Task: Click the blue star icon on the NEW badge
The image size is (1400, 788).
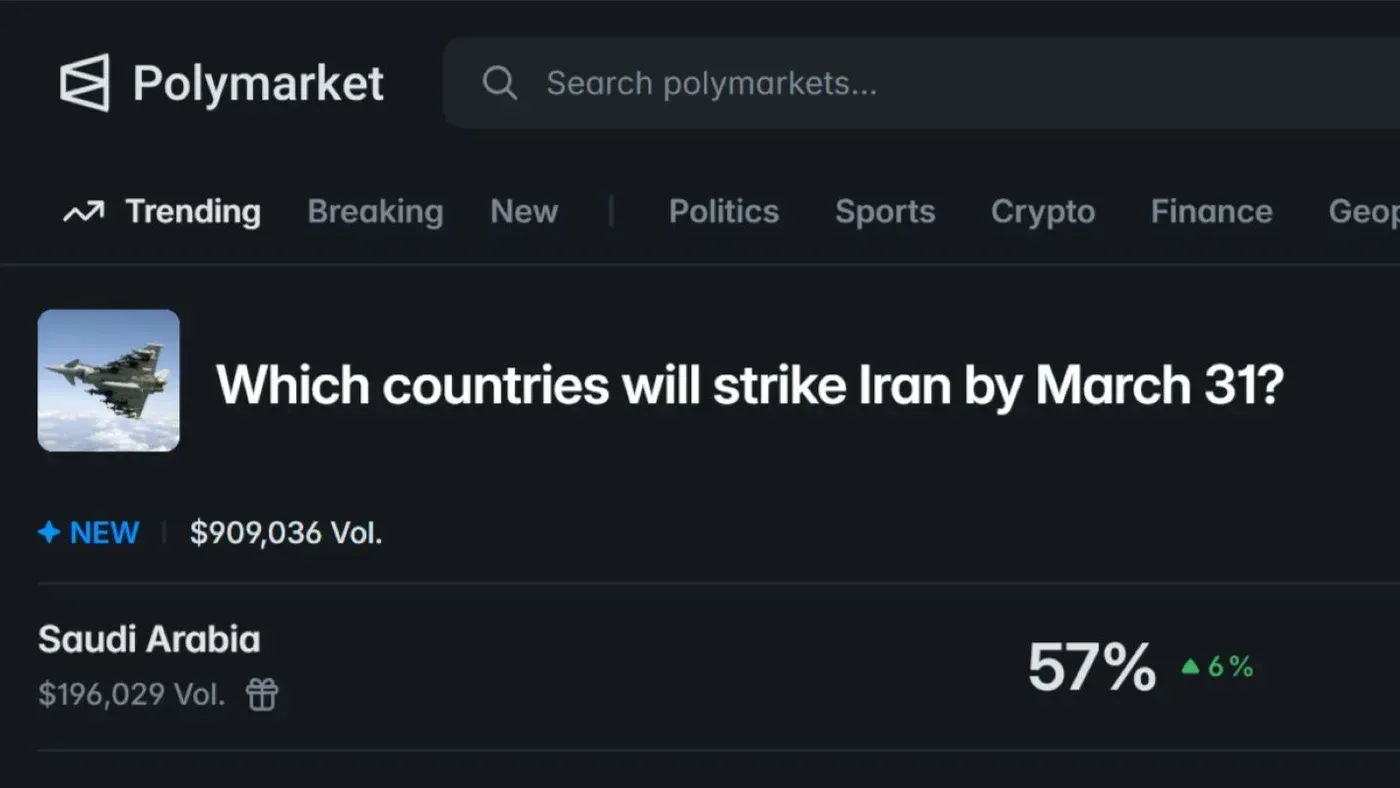Action: click(x=49, y=532)
